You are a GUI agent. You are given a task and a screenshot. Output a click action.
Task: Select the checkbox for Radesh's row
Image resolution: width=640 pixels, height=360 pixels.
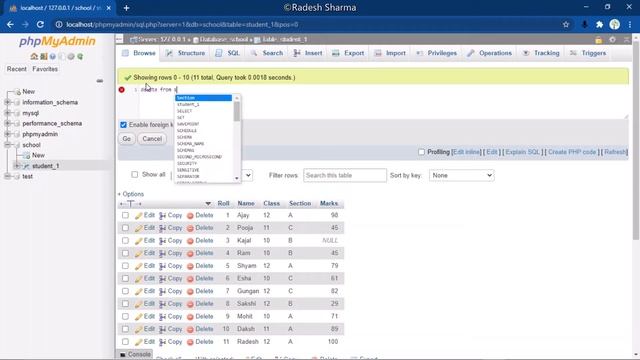coord(125,342)
